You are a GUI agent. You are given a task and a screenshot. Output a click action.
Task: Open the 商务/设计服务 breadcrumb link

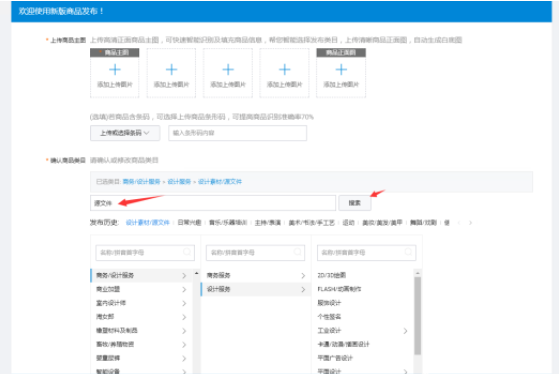point(142,181)
